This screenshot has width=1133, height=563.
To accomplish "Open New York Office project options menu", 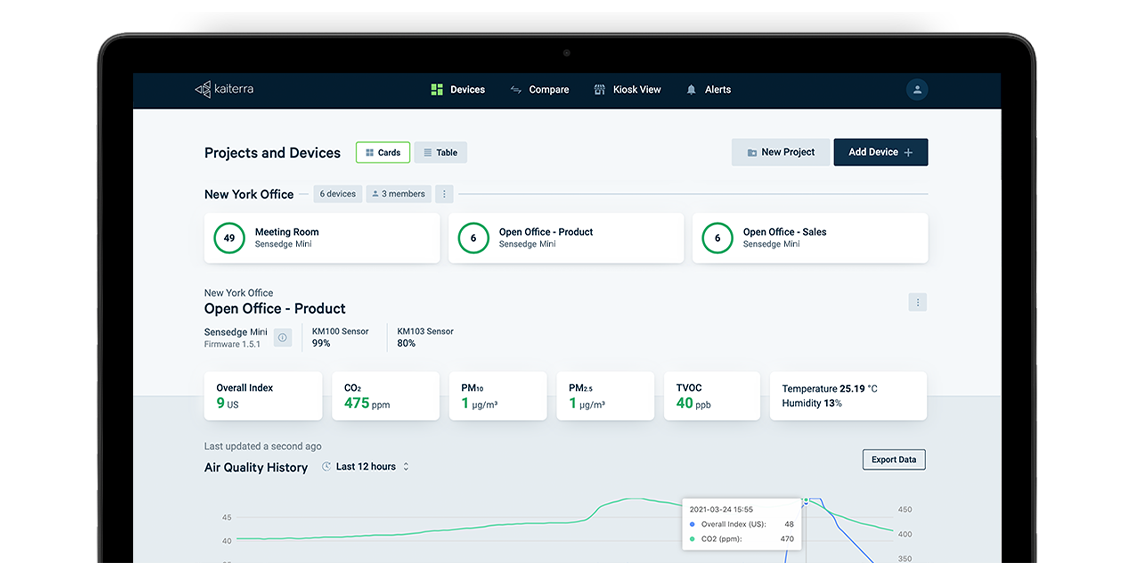I will (444, 194).
